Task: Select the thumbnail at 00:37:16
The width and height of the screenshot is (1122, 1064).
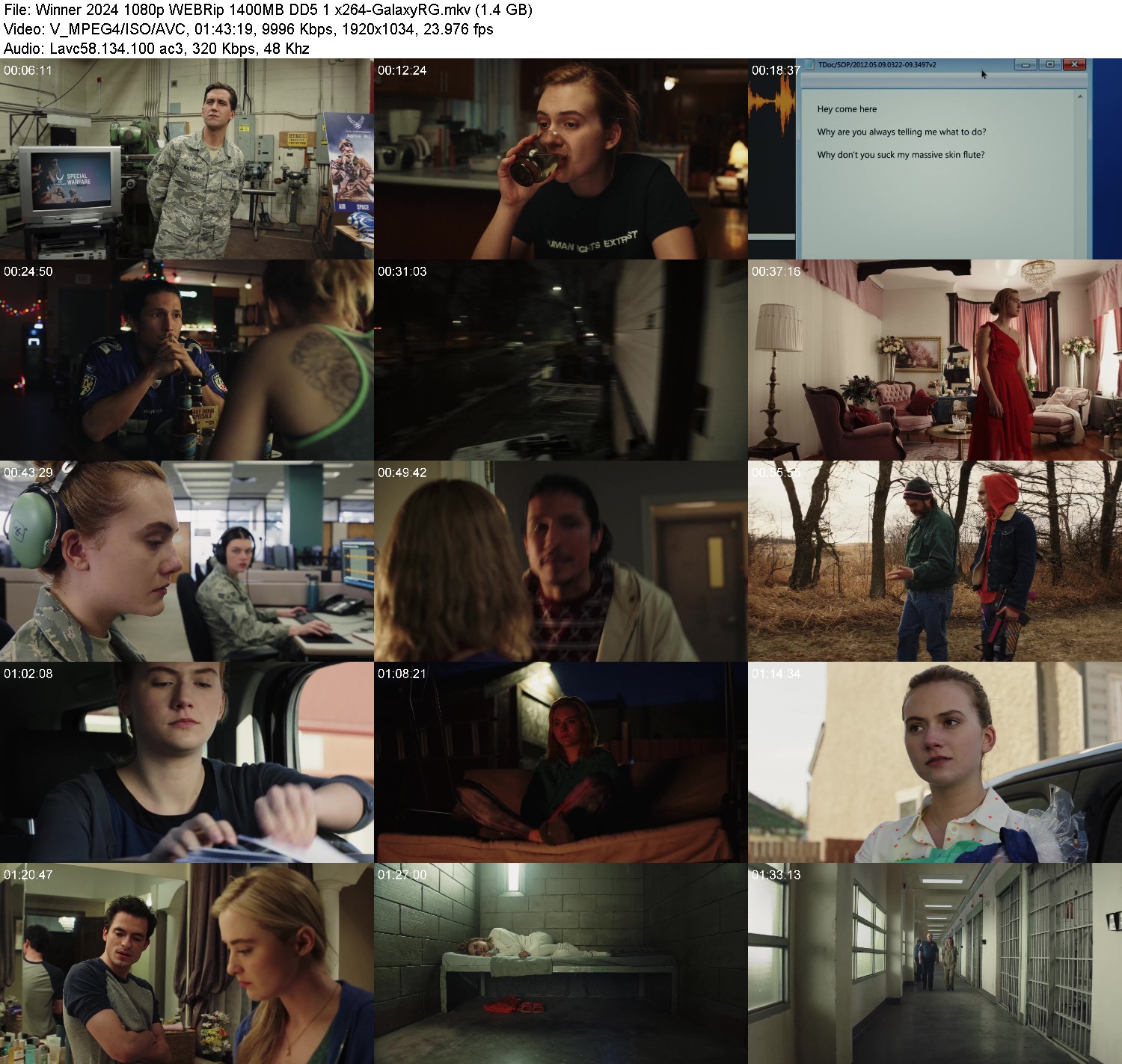Action: click(x=935, y=360)
